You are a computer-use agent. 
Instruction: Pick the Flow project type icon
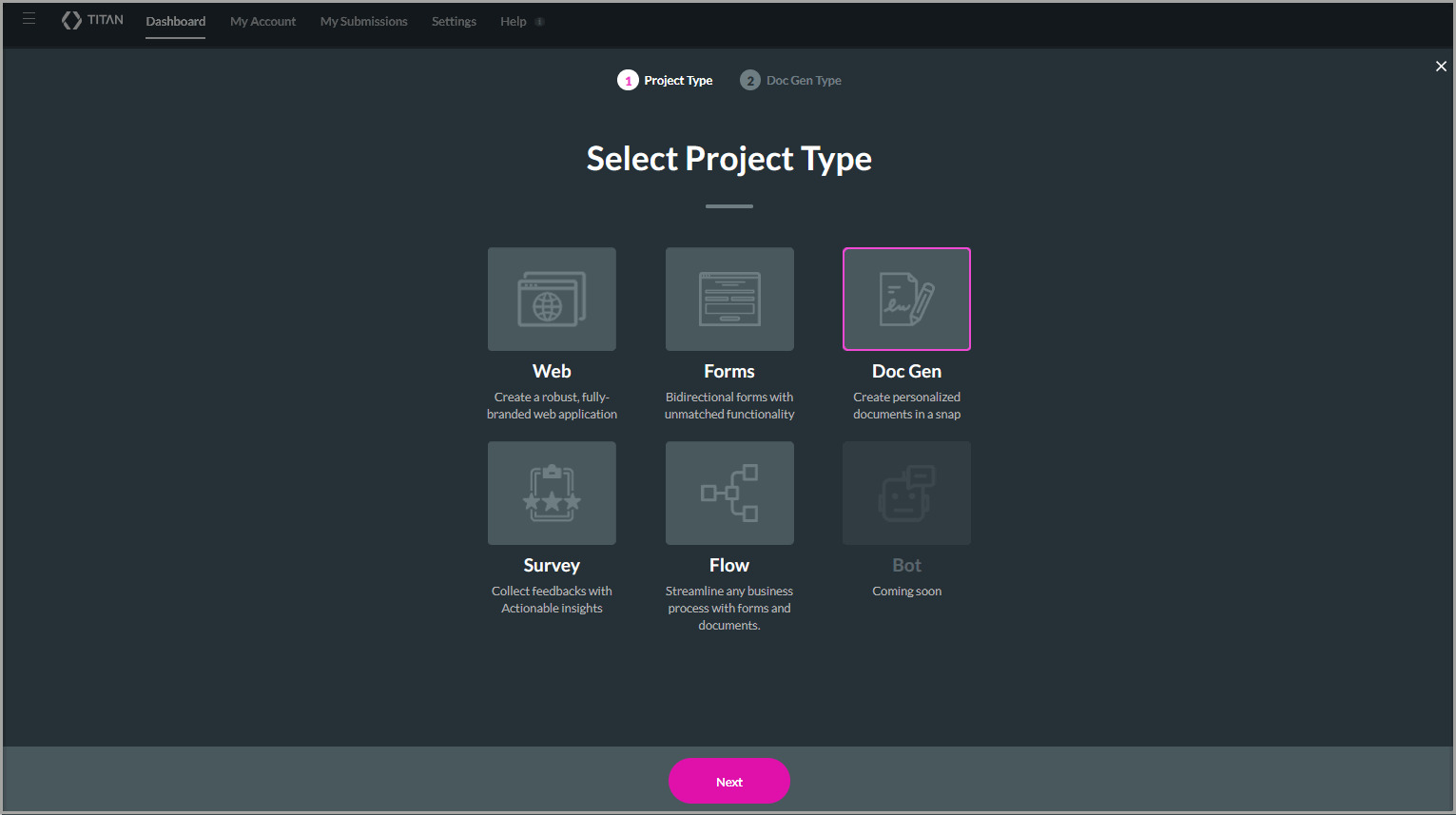point(729,493)
